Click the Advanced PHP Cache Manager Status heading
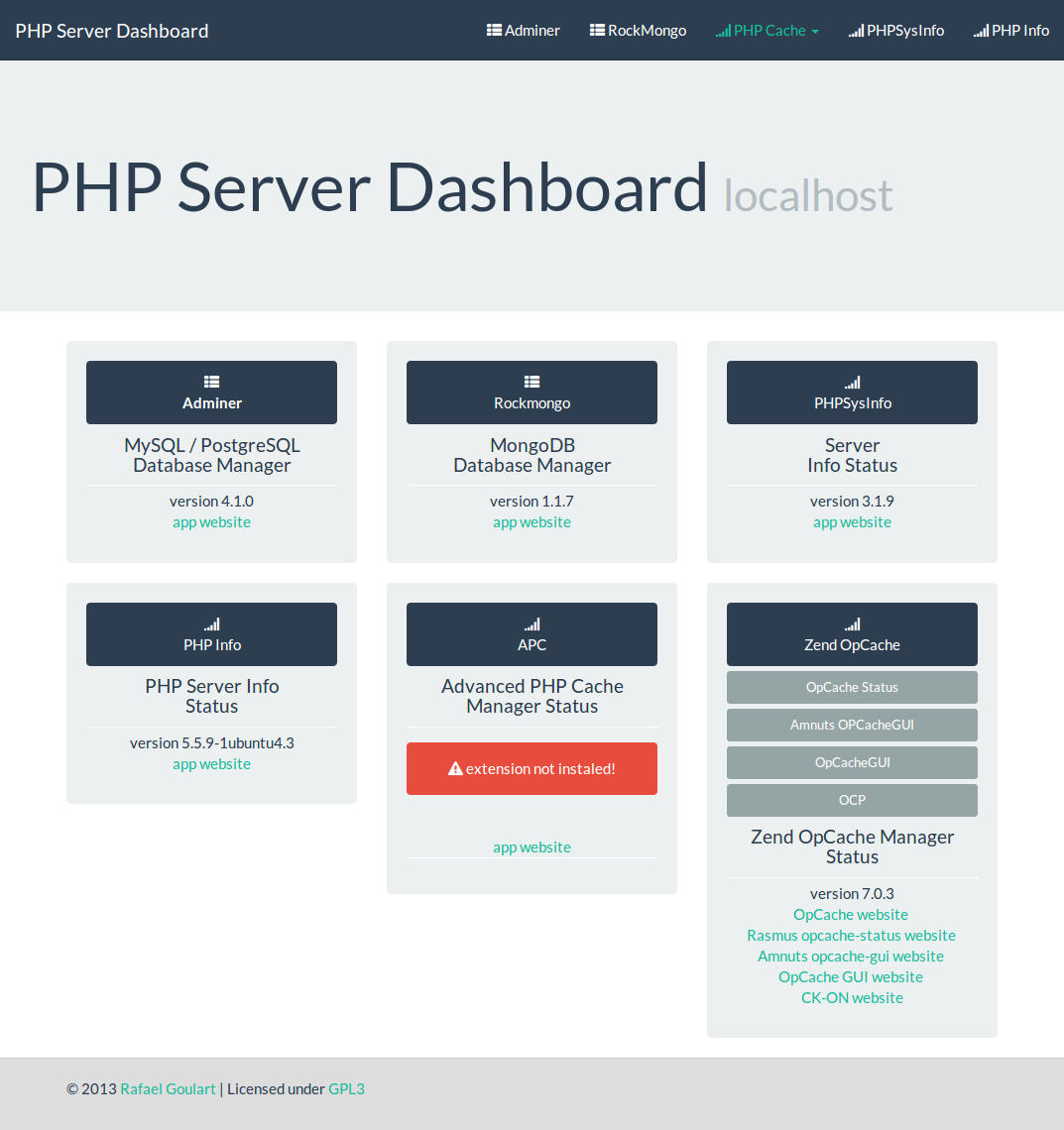The height and width of the screenshot is (1130, 1064). click(x=532, y=696)
